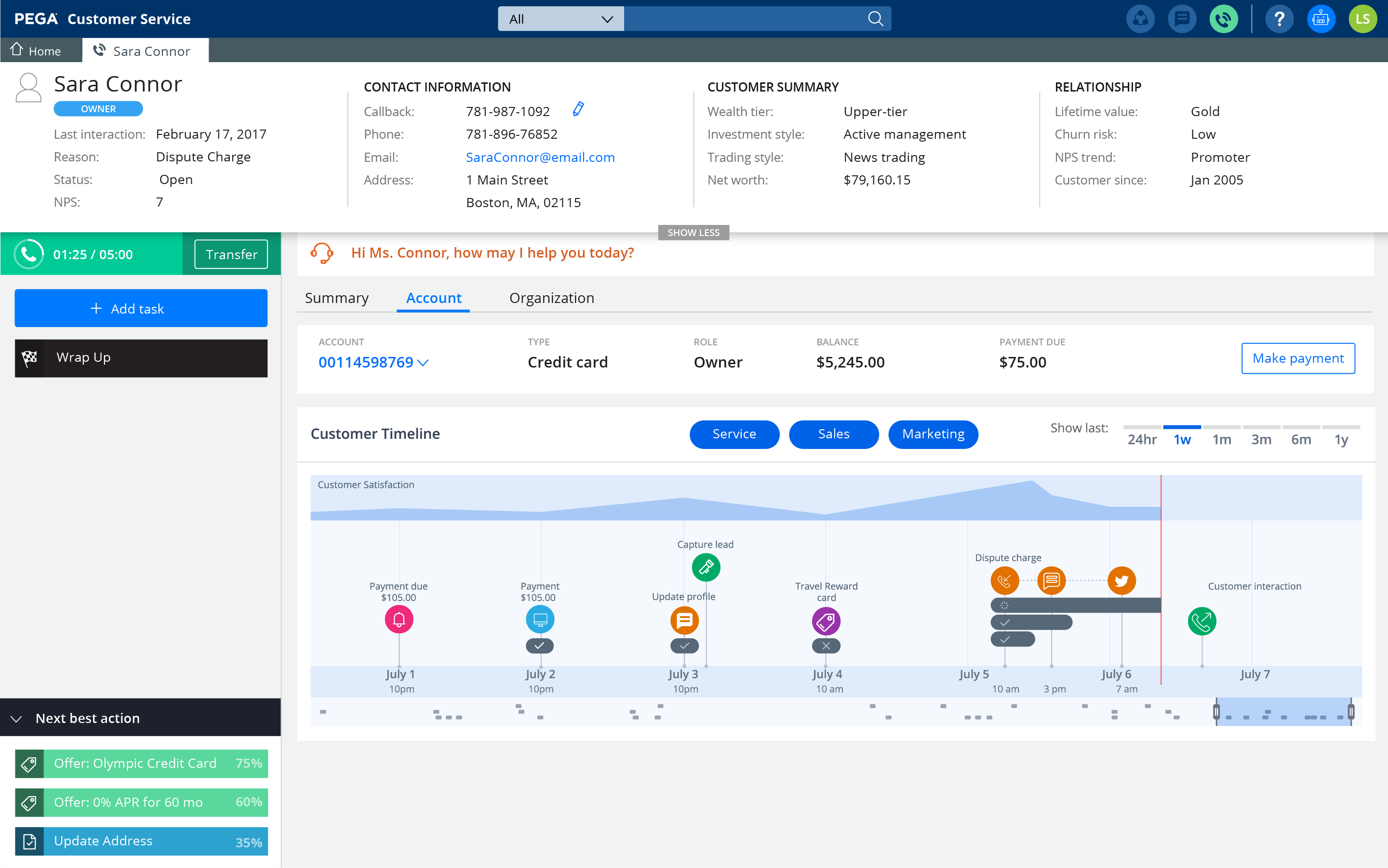This screenshot has height=868, width=1388.
Task: Go to the Home tab
Action: point(38,51)
